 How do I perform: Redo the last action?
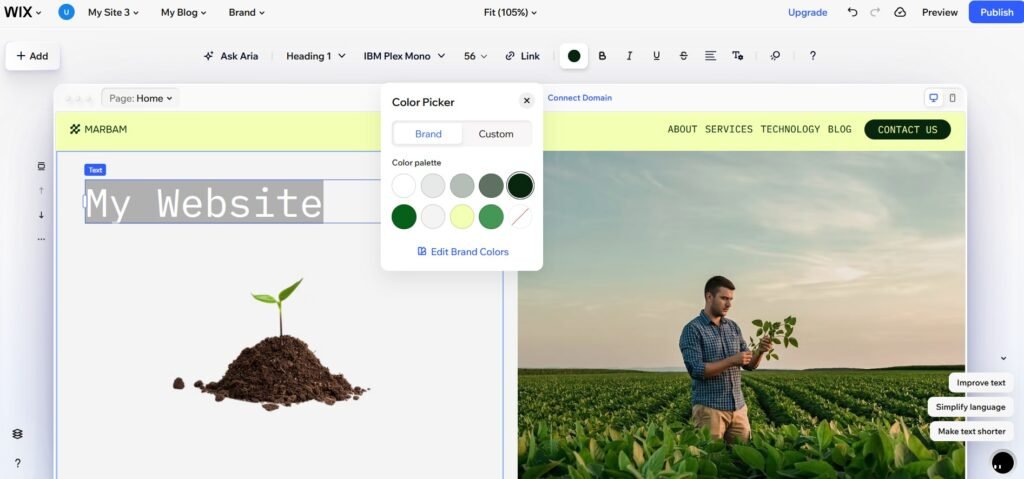coord(875,12)
